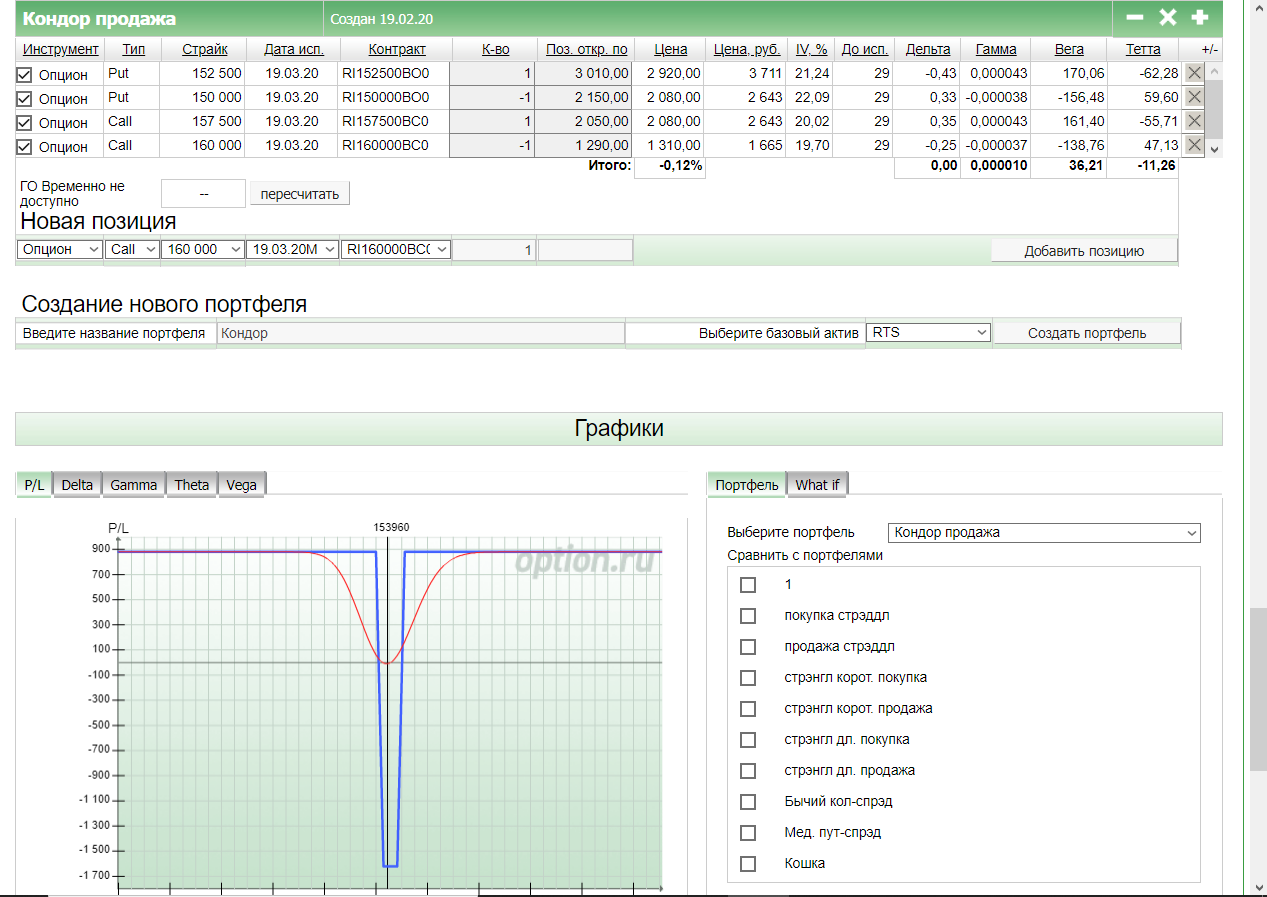This screenshot has height=897, width=1267.
Task: Click the plus icon in portfolio header
Action: click(1200, 18)
